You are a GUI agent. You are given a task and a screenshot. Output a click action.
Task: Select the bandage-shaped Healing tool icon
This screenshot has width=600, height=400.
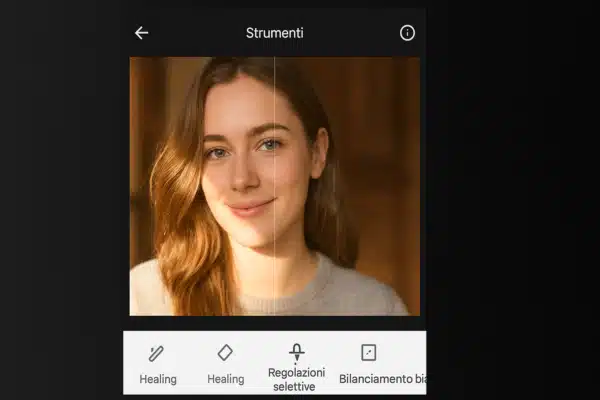point(157,353)
